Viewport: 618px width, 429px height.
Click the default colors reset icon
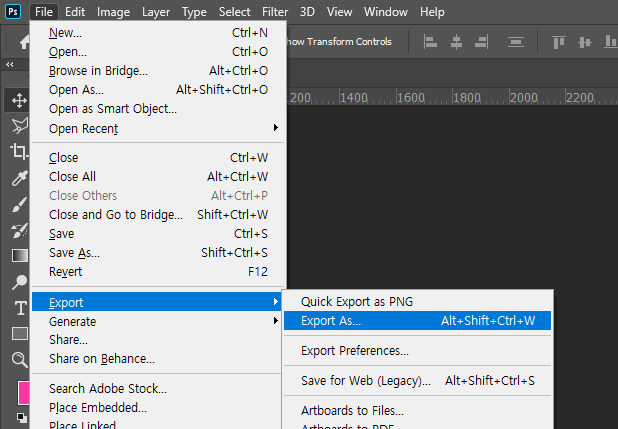(x=22, y=417)
